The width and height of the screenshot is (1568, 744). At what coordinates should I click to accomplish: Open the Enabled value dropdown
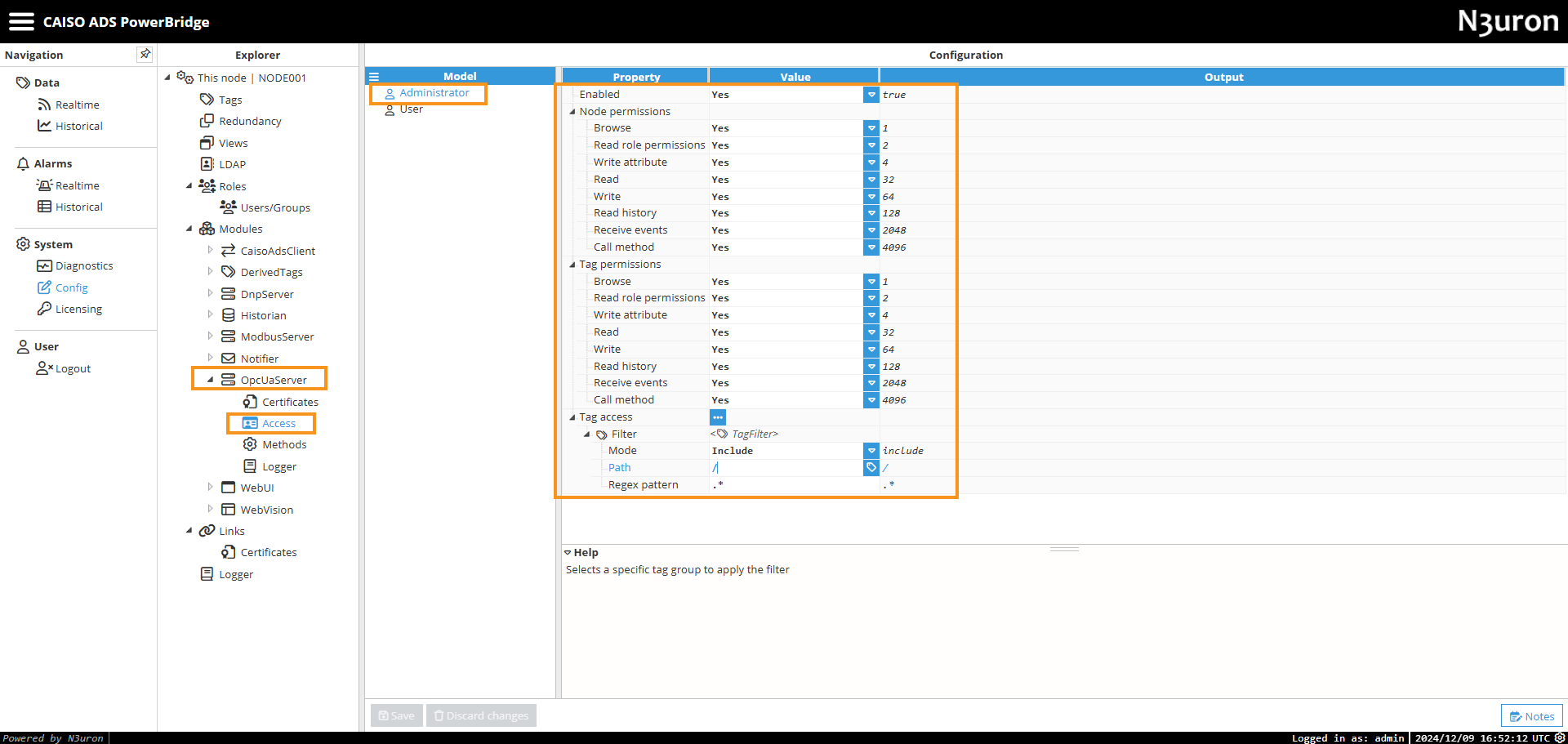pyautogui.click(x=871, y=95)
